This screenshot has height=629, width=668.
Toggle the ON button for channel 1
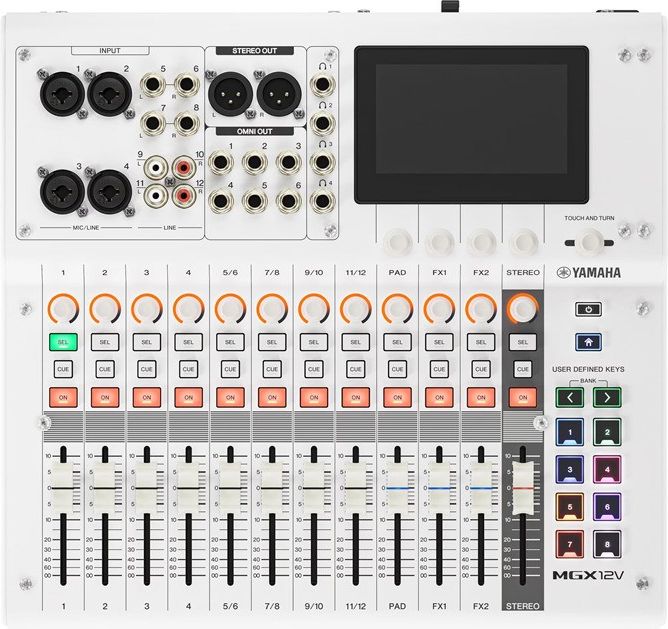(62, 397)
